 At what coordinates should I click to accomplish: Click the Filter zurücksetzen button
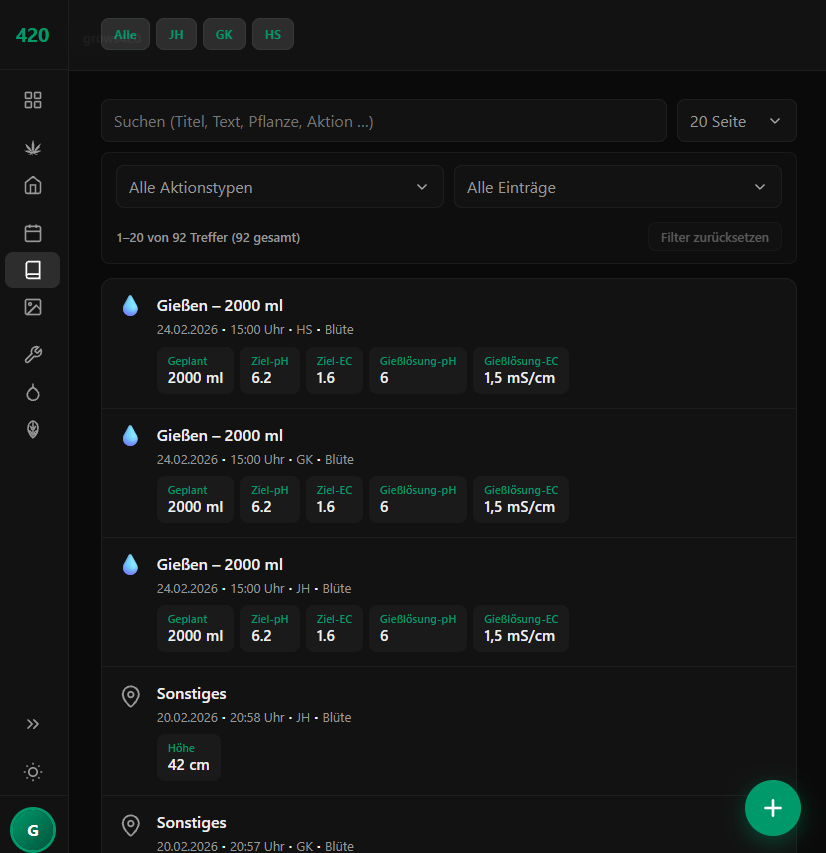[x=714, y=237]
